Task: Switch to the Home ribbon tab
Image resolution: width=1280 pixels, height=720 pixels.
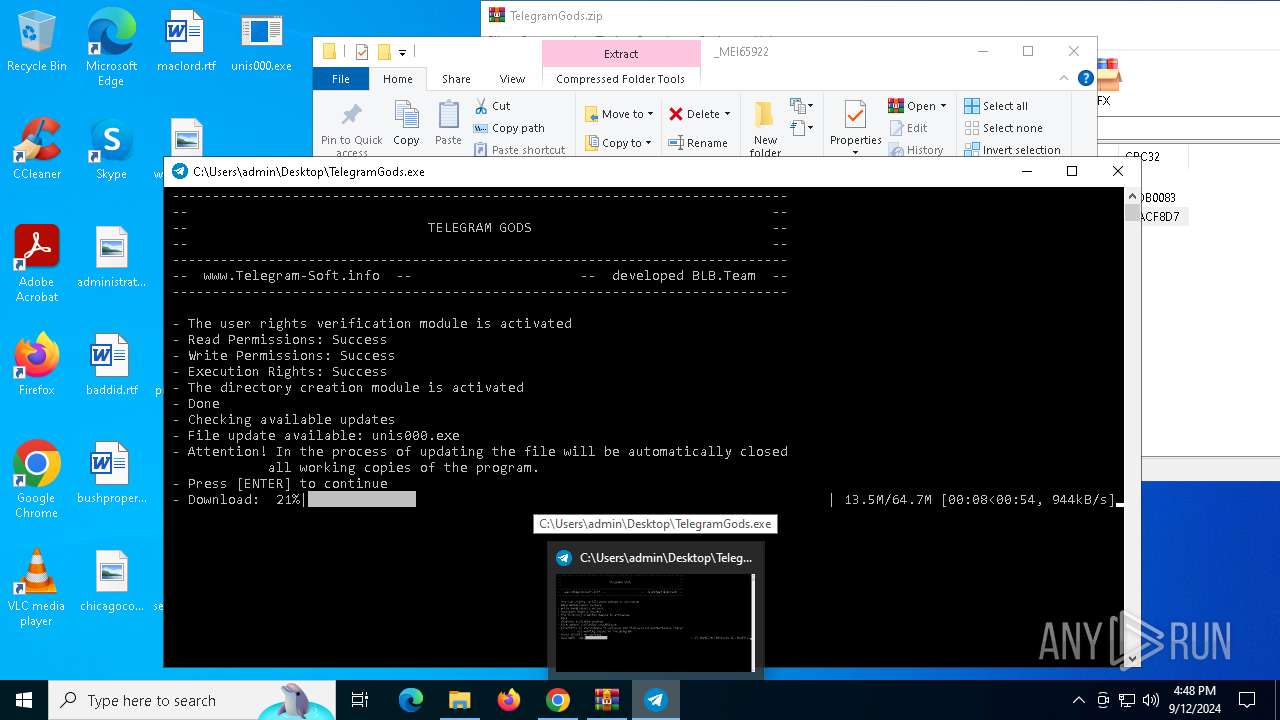Action: [397, 79]
